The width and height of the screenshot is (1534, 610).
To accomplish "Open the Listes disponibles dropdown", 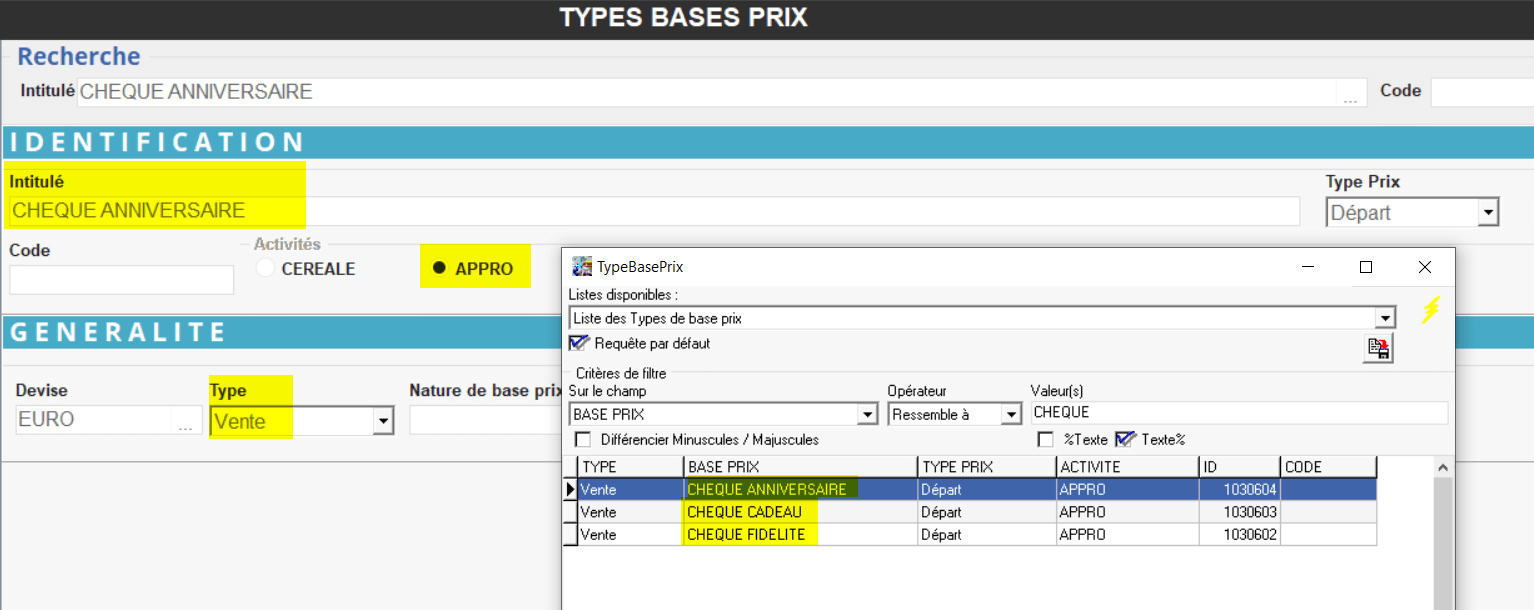I will [1385, 319].
